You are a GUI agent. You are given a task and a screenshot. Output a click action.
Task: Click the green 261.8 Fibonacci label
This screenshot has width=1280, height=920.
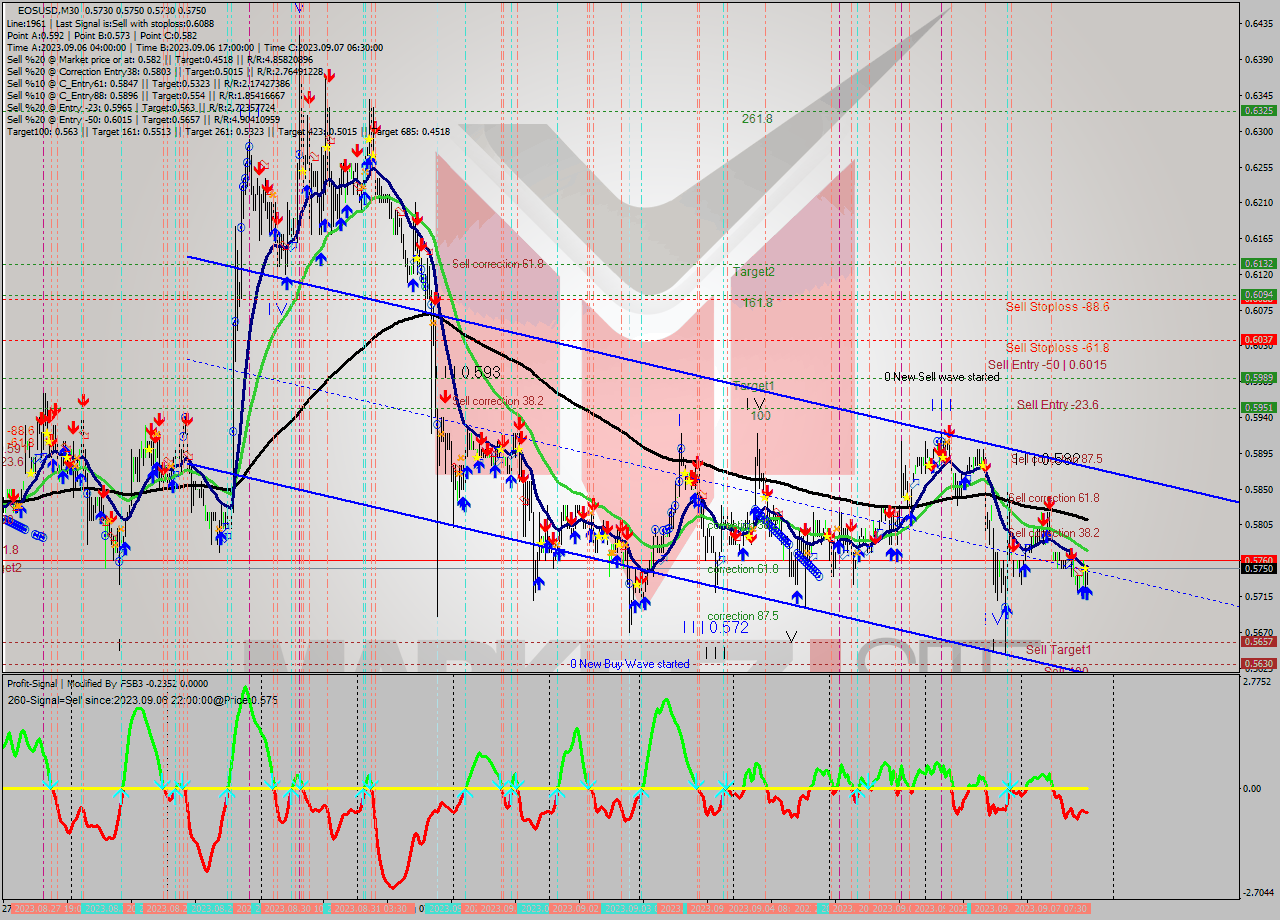click(757, 118)
